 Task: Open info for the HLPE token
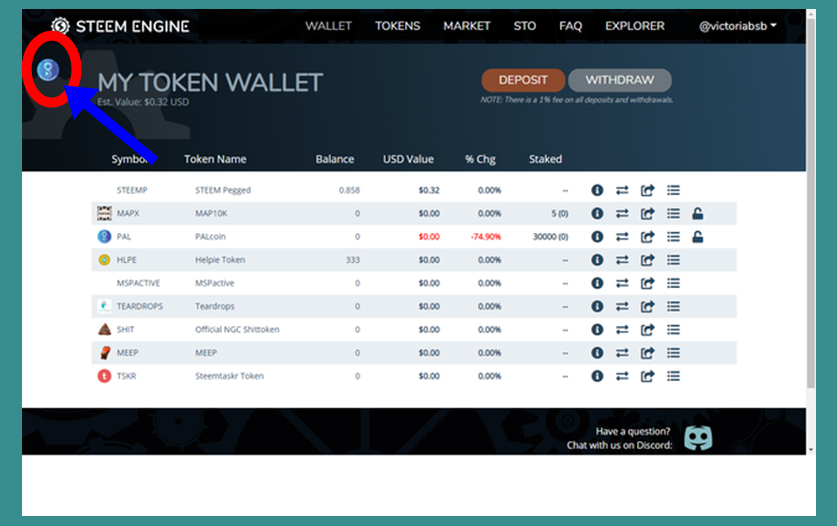(597, 260)
